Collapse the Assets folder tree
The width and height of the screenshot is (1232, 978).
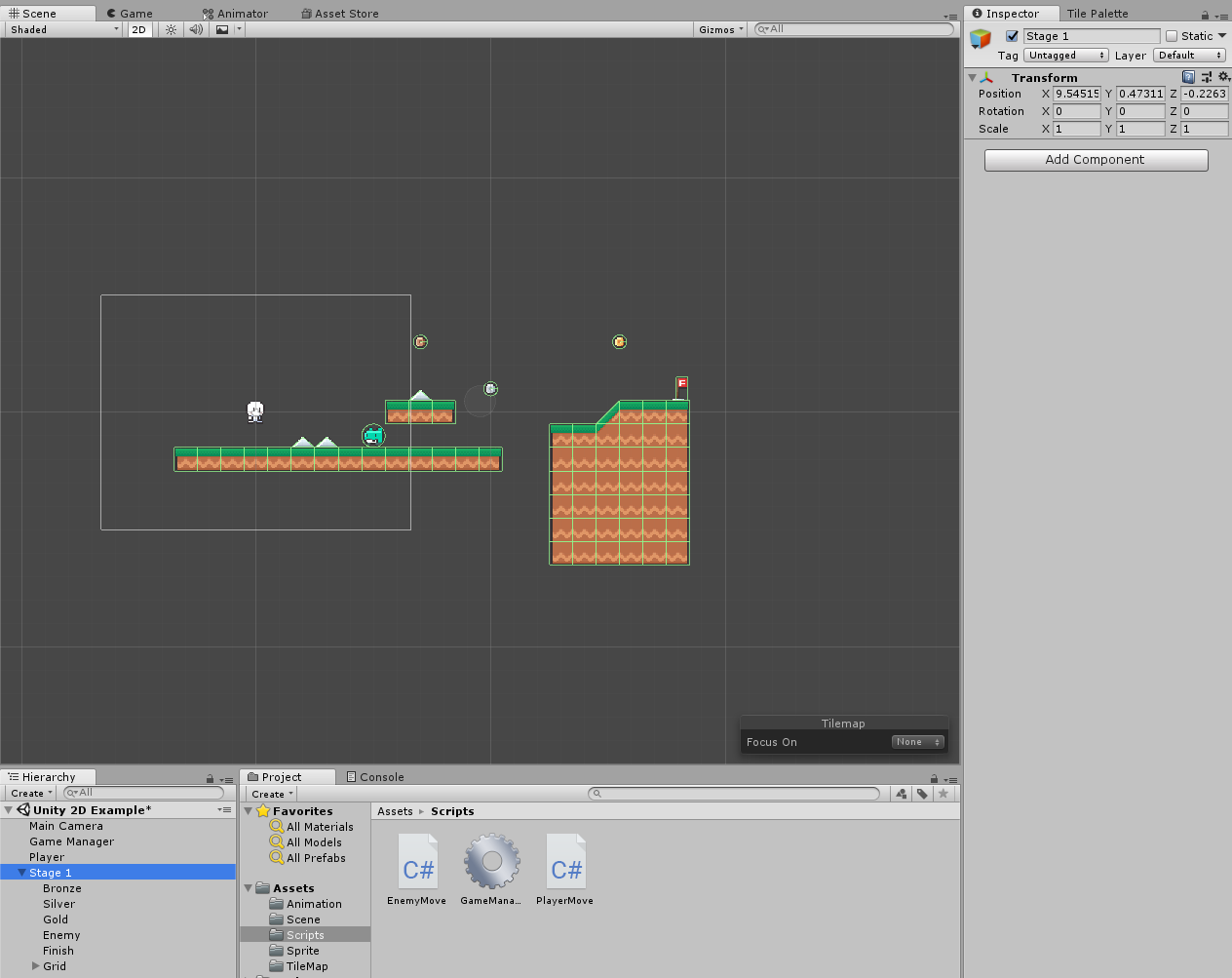coord(249,888)
